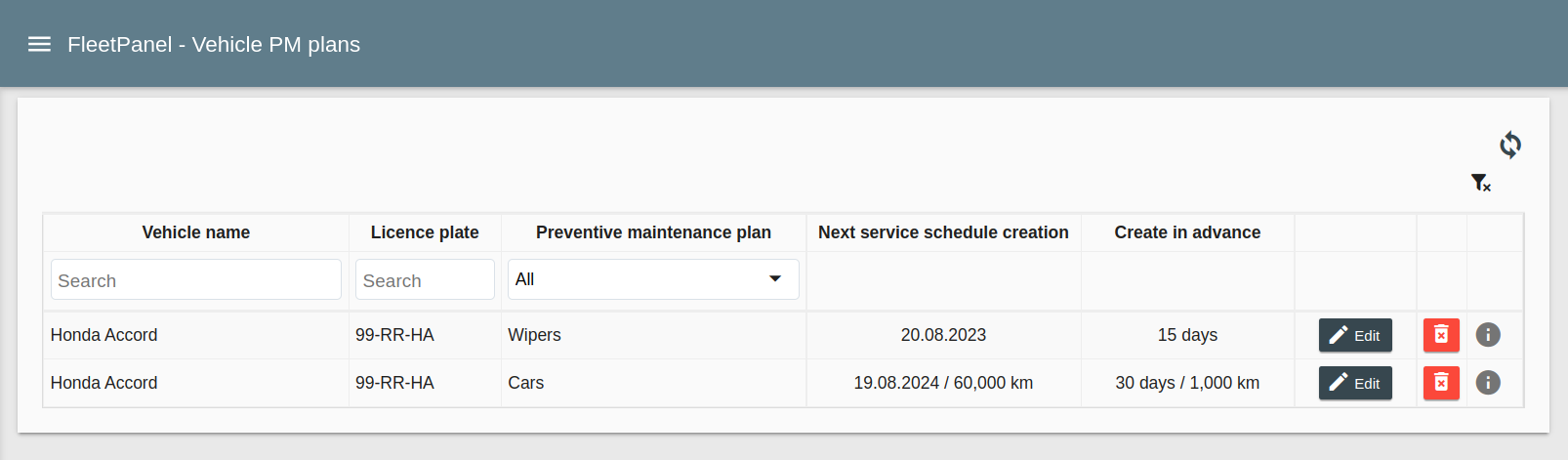Click the 19.08.2024 / 60,000 km cell
The image size is (1568, 460).
(943, 383)
